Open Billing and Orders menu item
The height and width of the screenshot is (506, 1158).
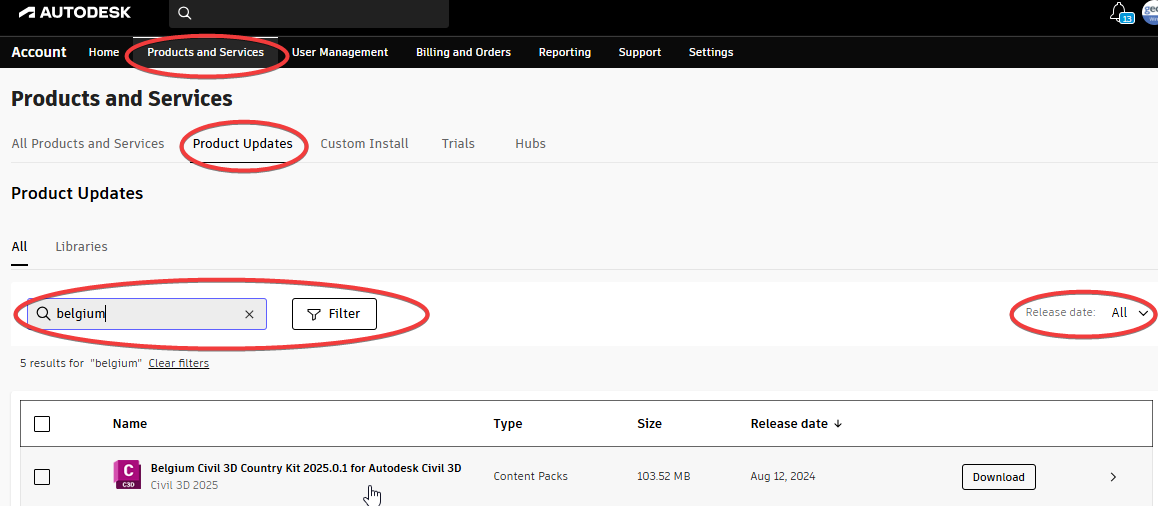pyautogui.click(x=464, y=52)
